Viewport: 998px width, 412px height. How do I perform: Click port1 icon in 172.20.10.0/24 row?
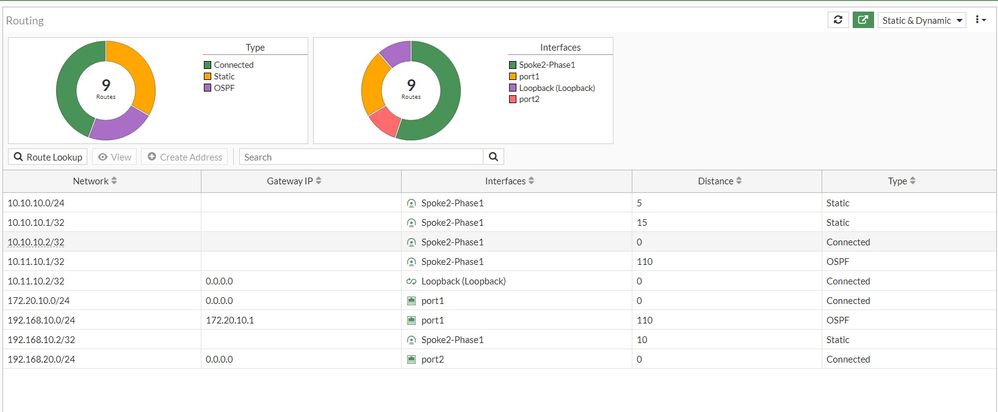(411, 301)
